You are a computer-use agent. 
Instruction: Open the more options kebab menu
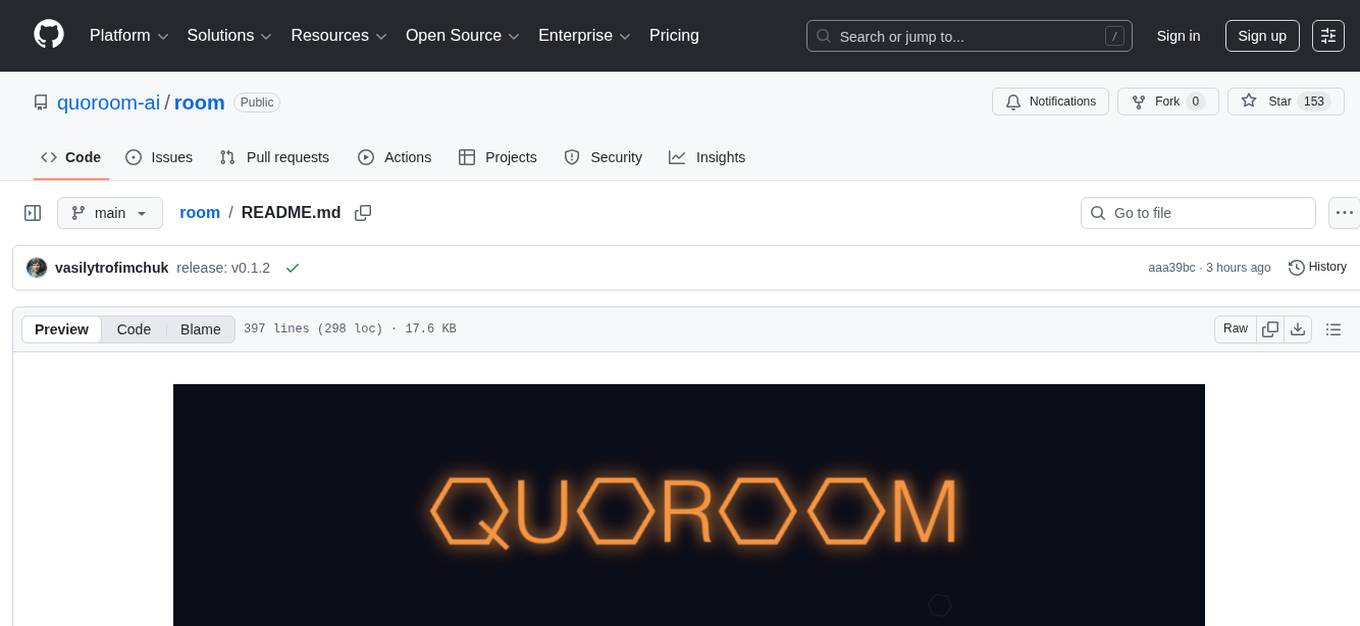[x=1344, y=212]
